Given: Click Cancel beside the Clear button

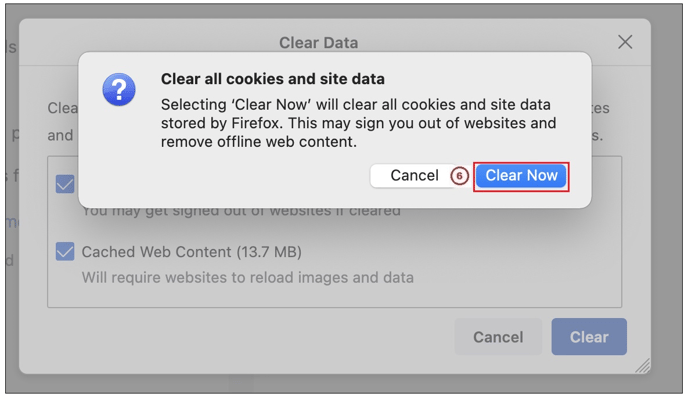Looking at the screenshot, I should 498,337.
